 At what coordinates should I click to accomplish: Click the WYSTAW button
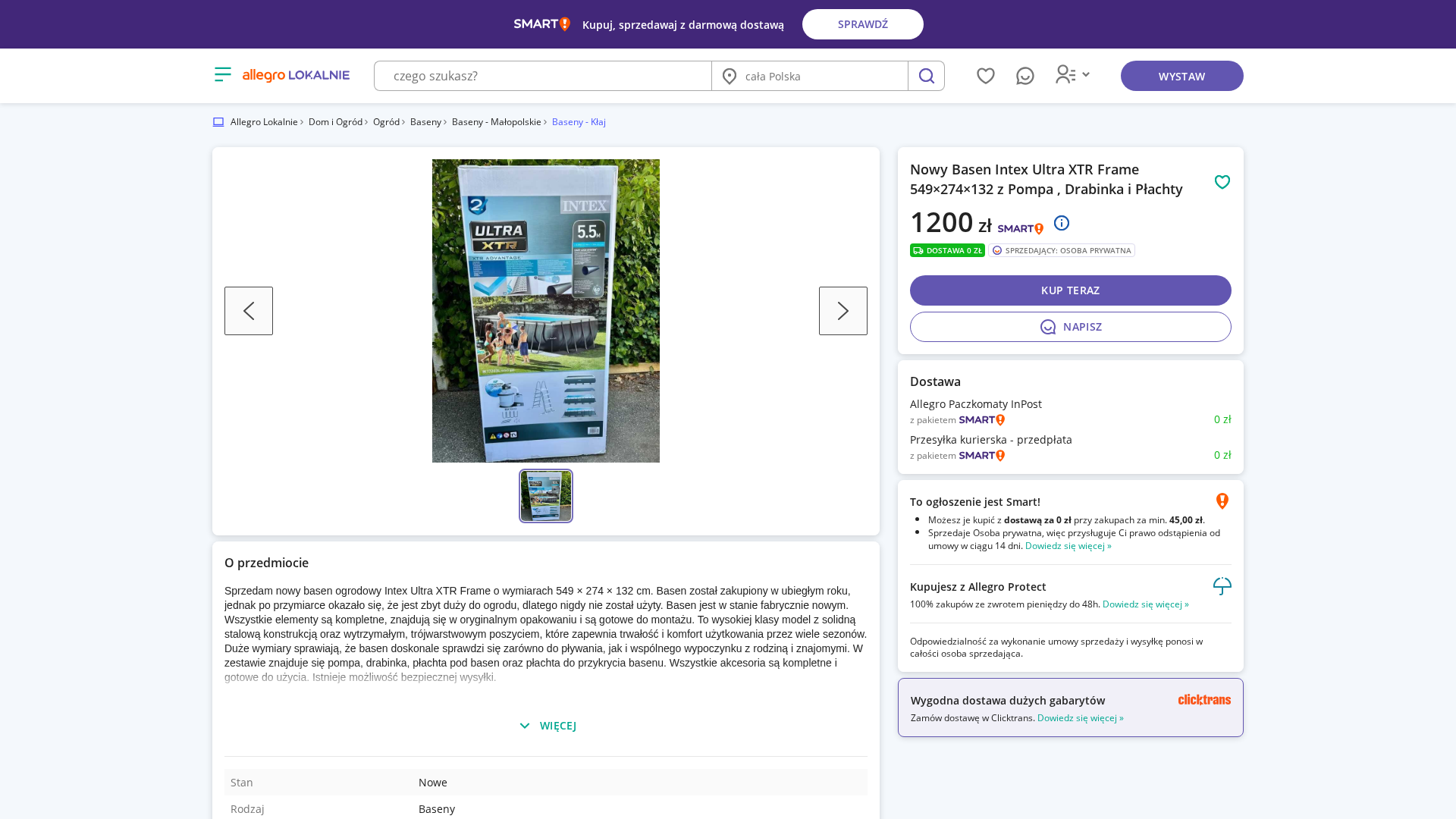1182,76
